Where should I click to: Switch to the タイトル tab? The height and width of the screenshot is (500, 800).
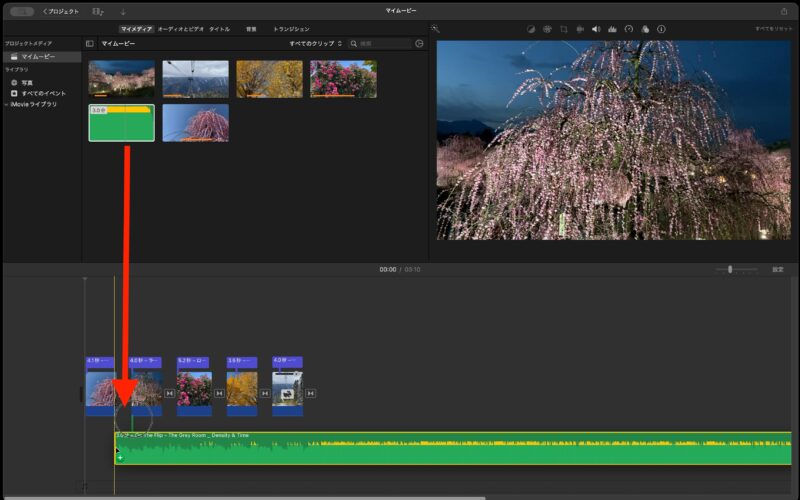click(x=219, y=29)
